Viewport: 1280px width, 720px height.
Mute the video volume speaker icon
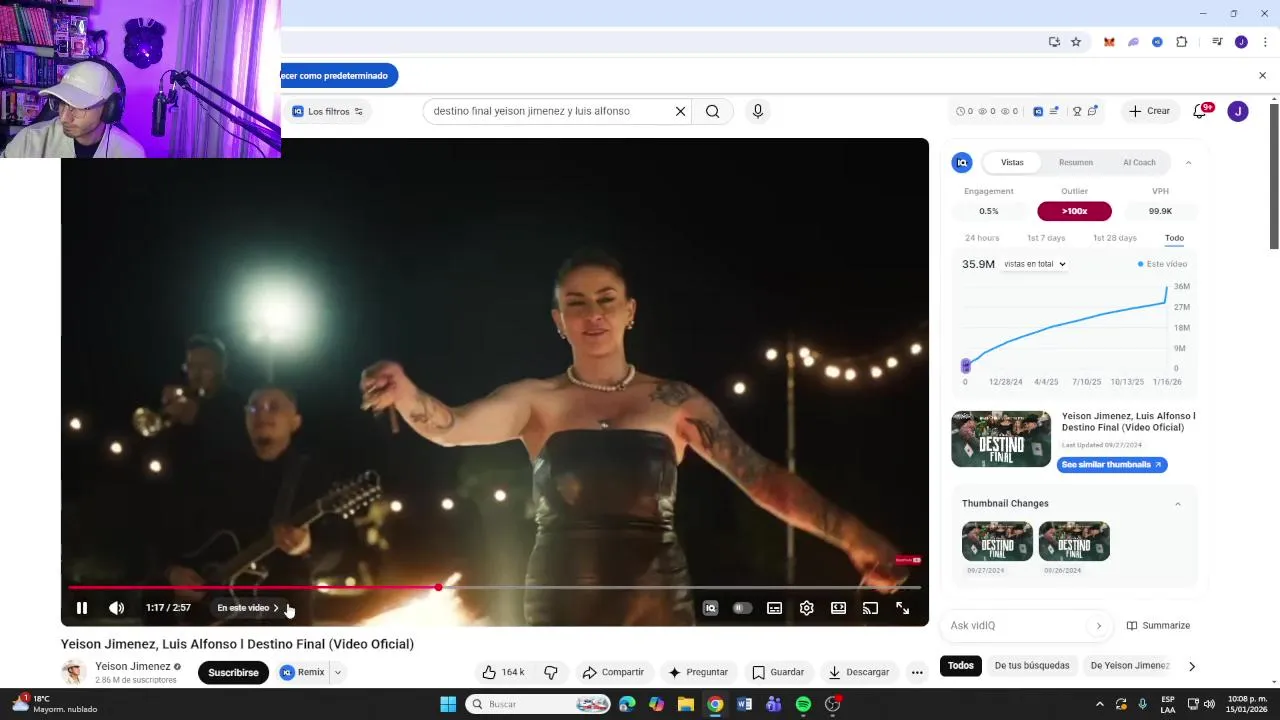pos(117,608)
